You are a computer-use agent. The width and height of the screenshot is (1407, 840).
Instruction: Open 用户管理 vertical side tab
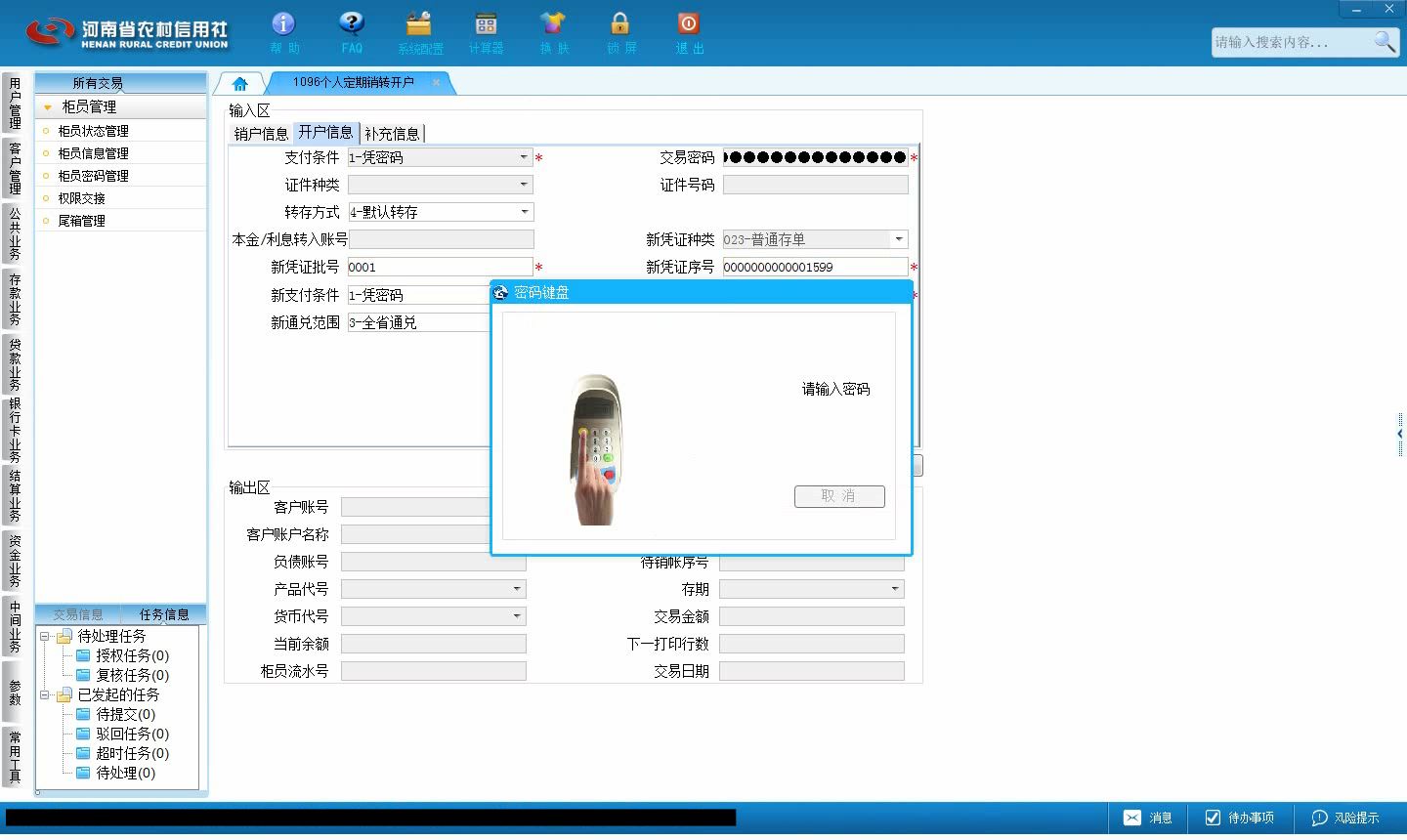click(14, 103)
